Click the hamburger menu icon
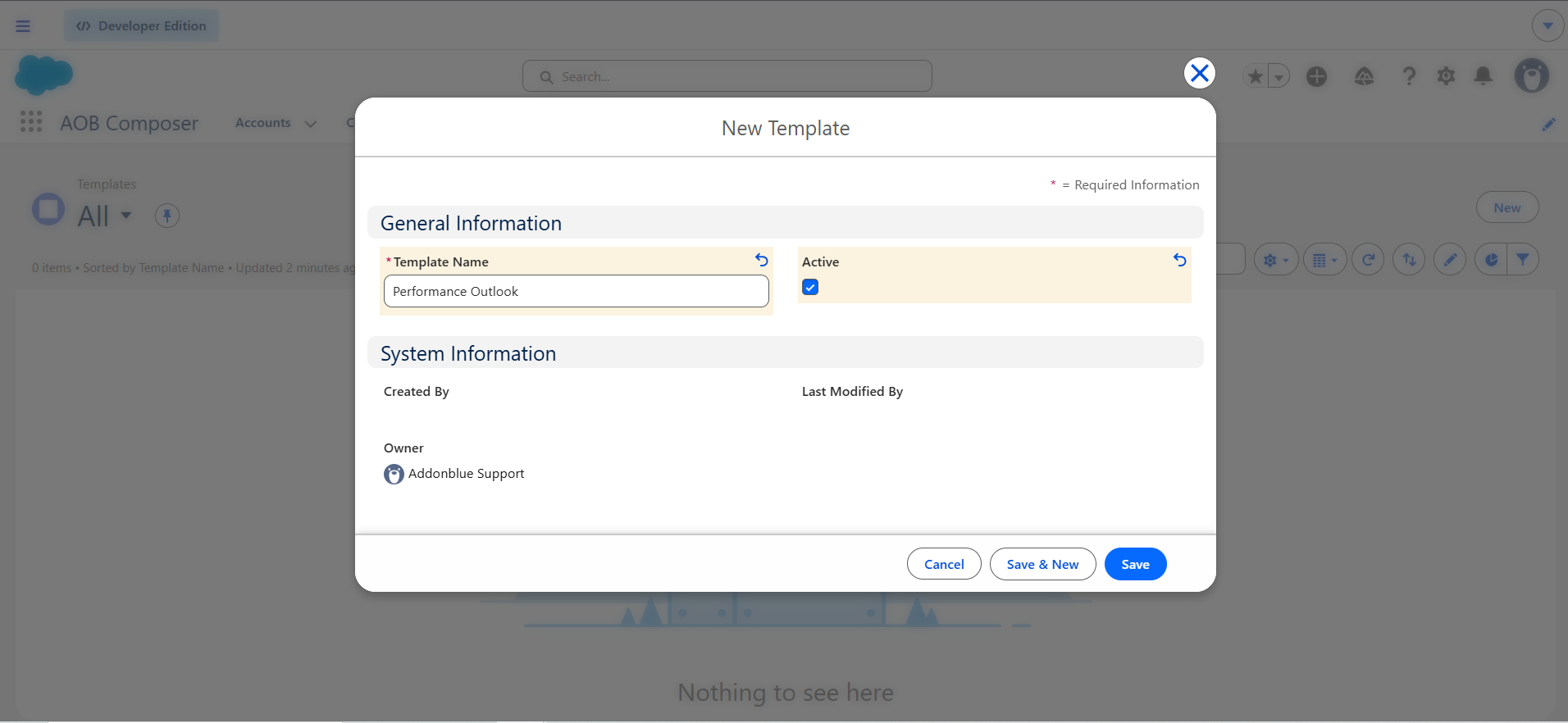Screen dimensions: 1568x723 click(x=23, y=26)
